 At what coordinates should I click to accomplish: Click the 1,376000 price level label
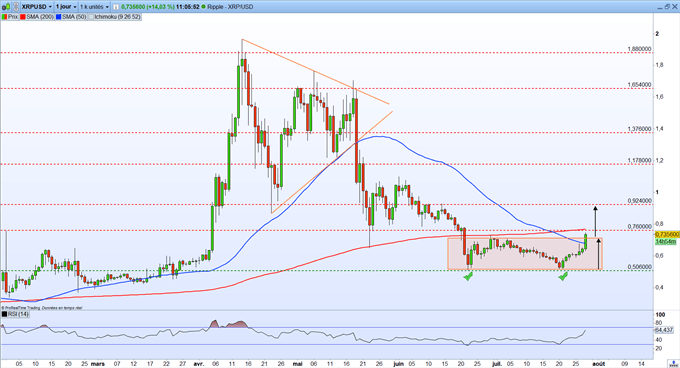[x=639, y=129]
